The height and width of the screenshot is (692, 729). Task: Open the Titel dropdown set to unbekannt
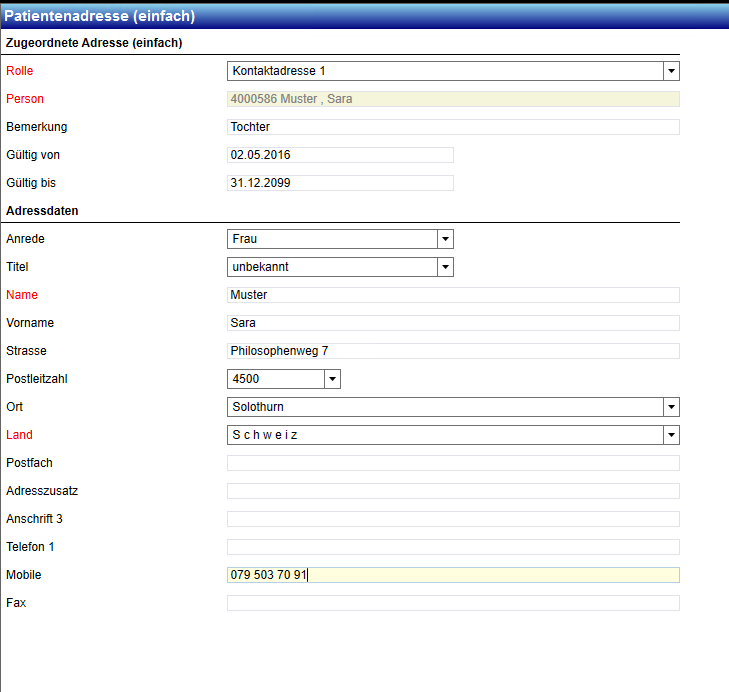(x=340, y=267)
